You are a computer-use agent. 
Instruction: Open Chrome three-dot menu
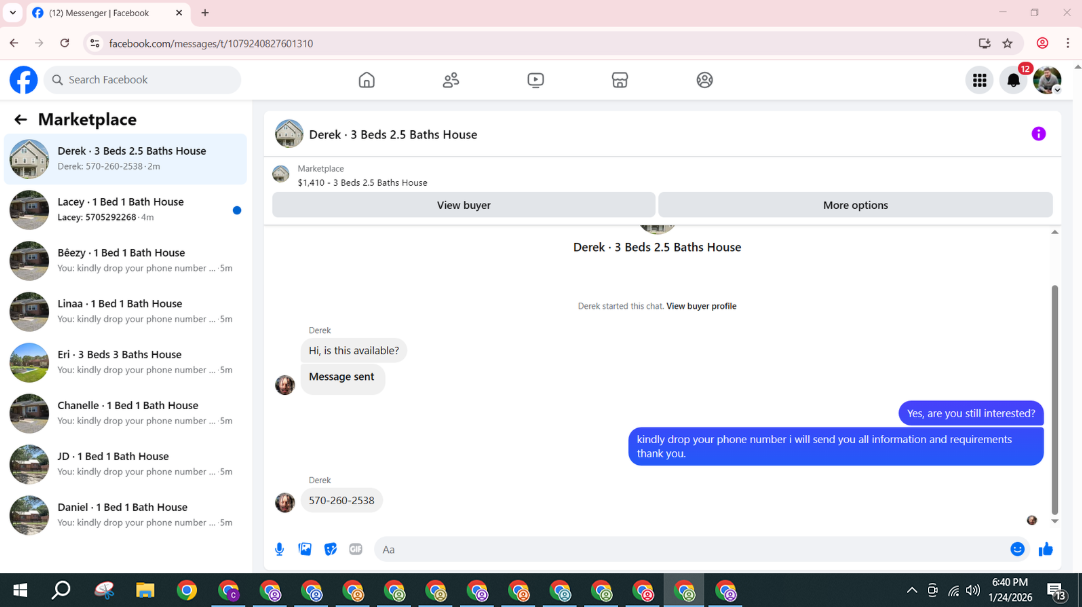(1068, 43)
